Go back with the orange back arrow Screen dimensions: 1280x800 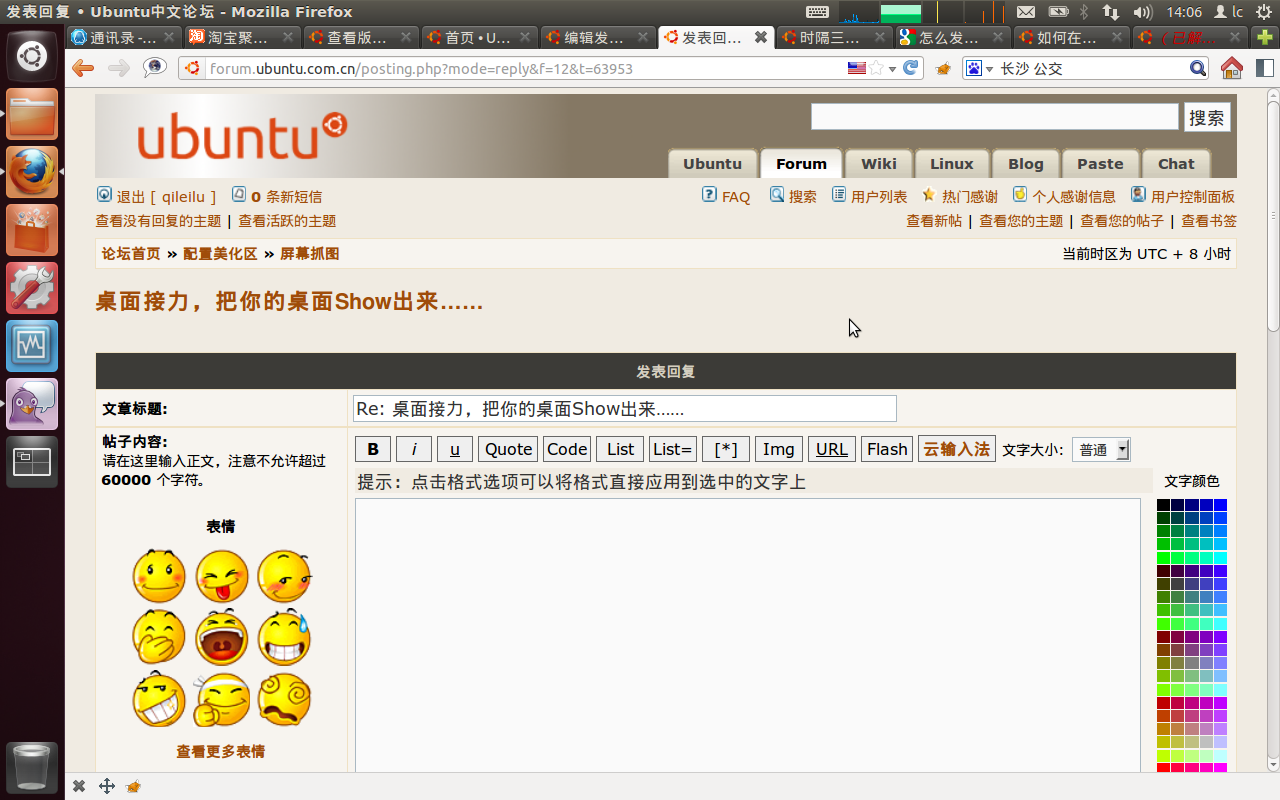pos(83,68)
